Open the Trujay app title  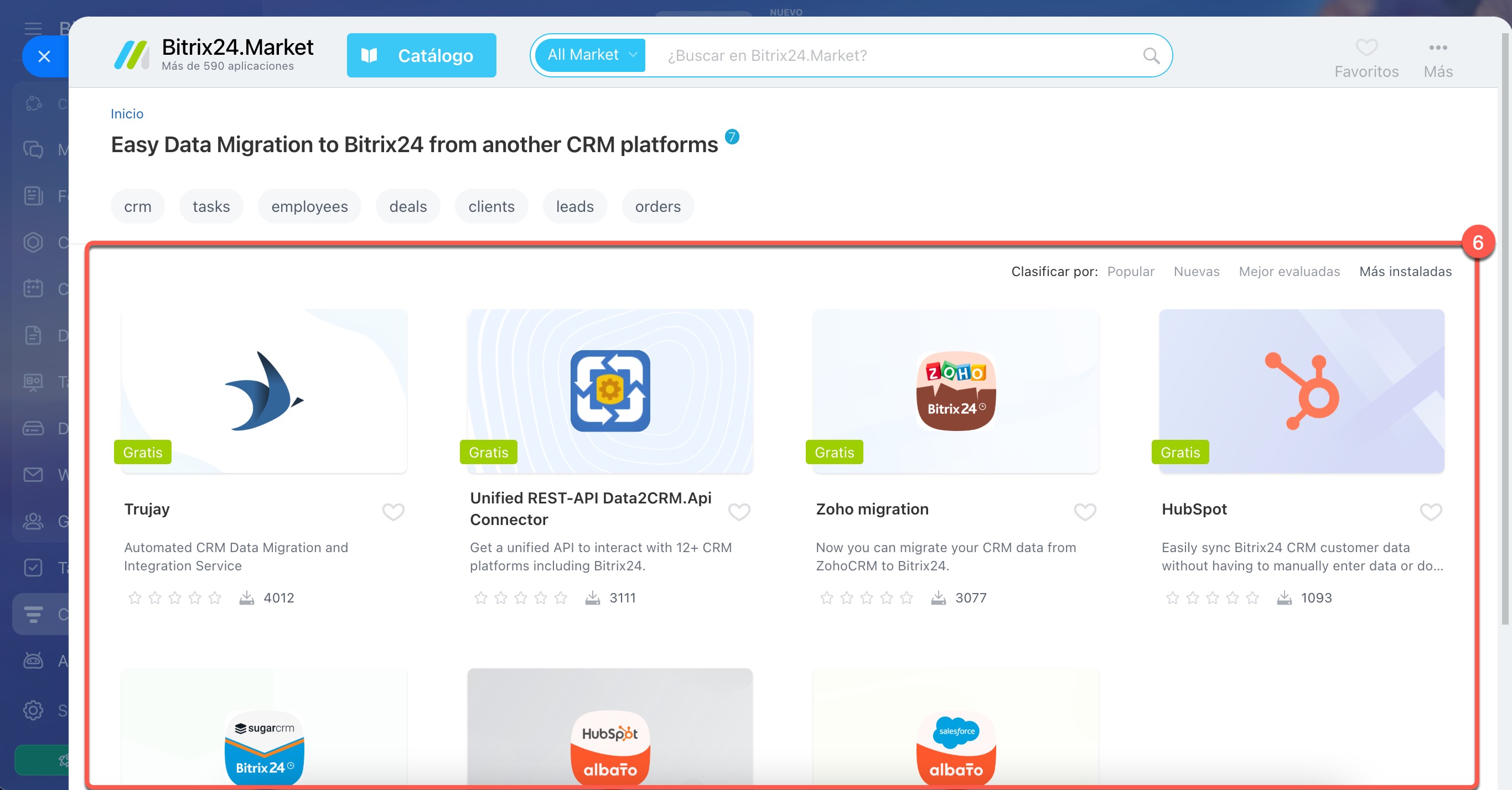click(x=147, y=509)
